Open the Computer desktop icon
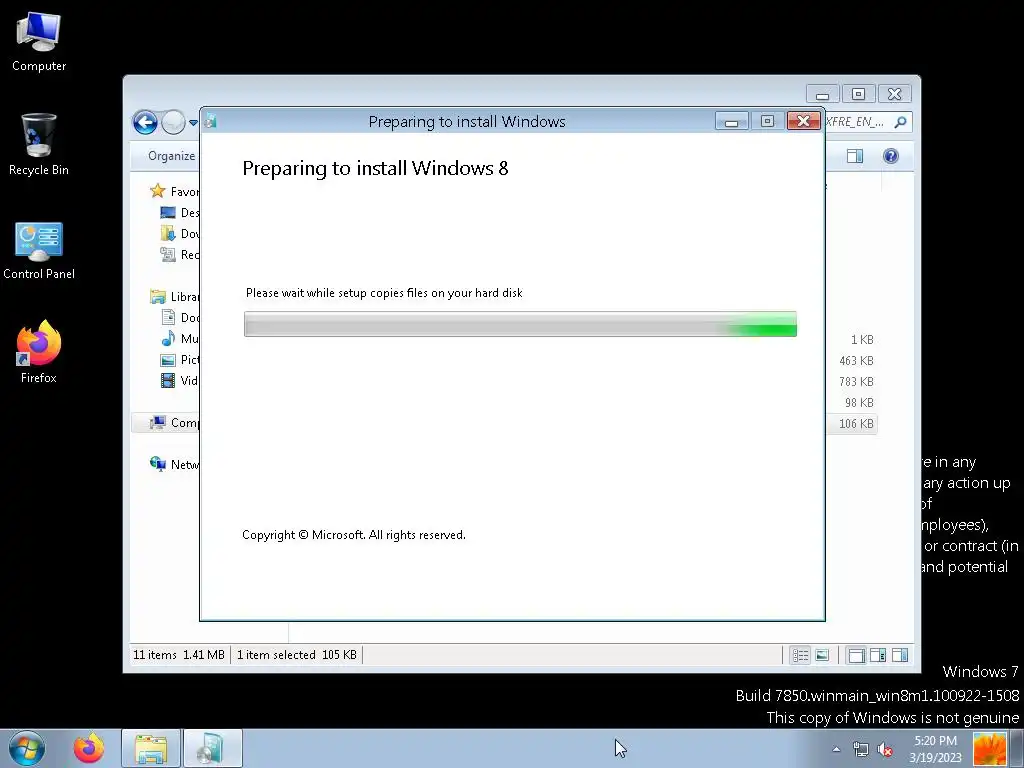 click(x=39, y=42)
